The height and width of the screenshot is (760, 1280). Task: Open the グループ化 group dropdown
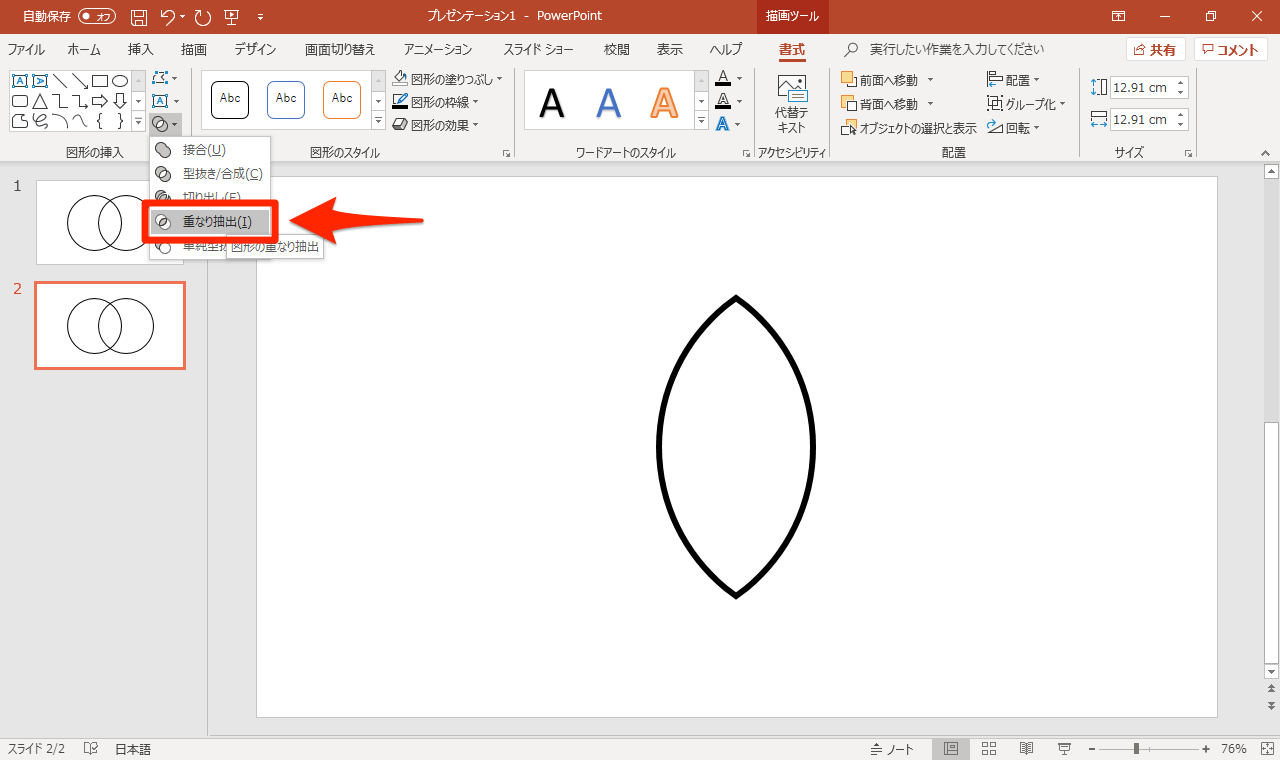(x=1026, y=103)
